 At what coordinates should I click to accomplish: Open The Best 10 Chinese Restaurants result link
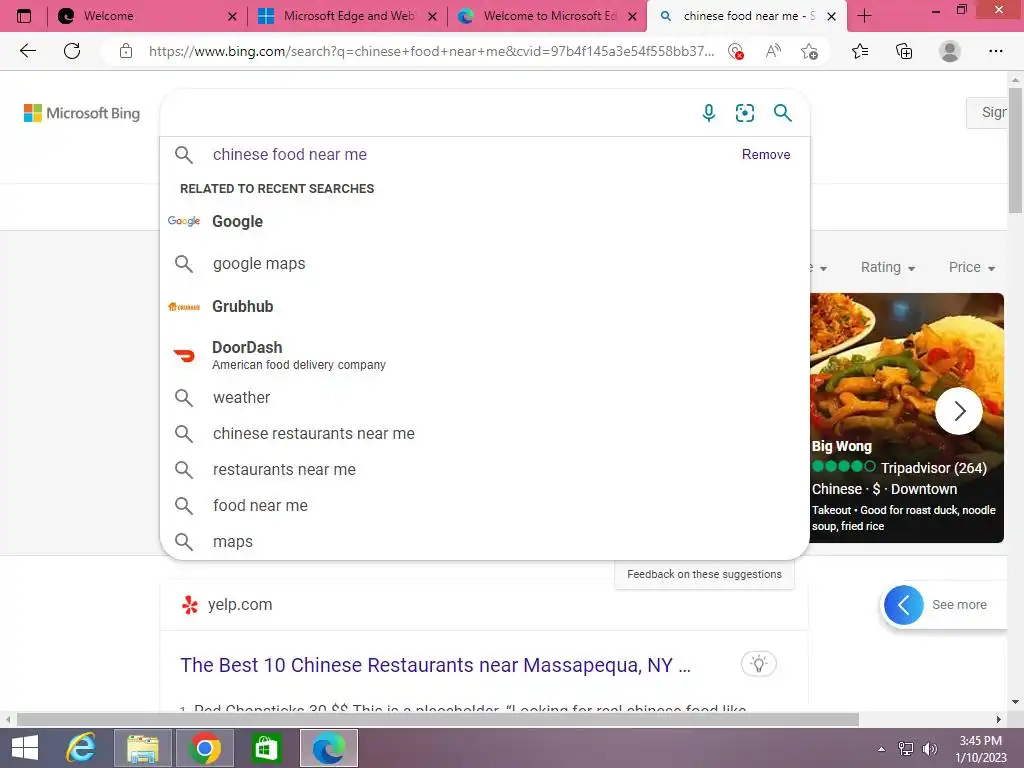435,665
